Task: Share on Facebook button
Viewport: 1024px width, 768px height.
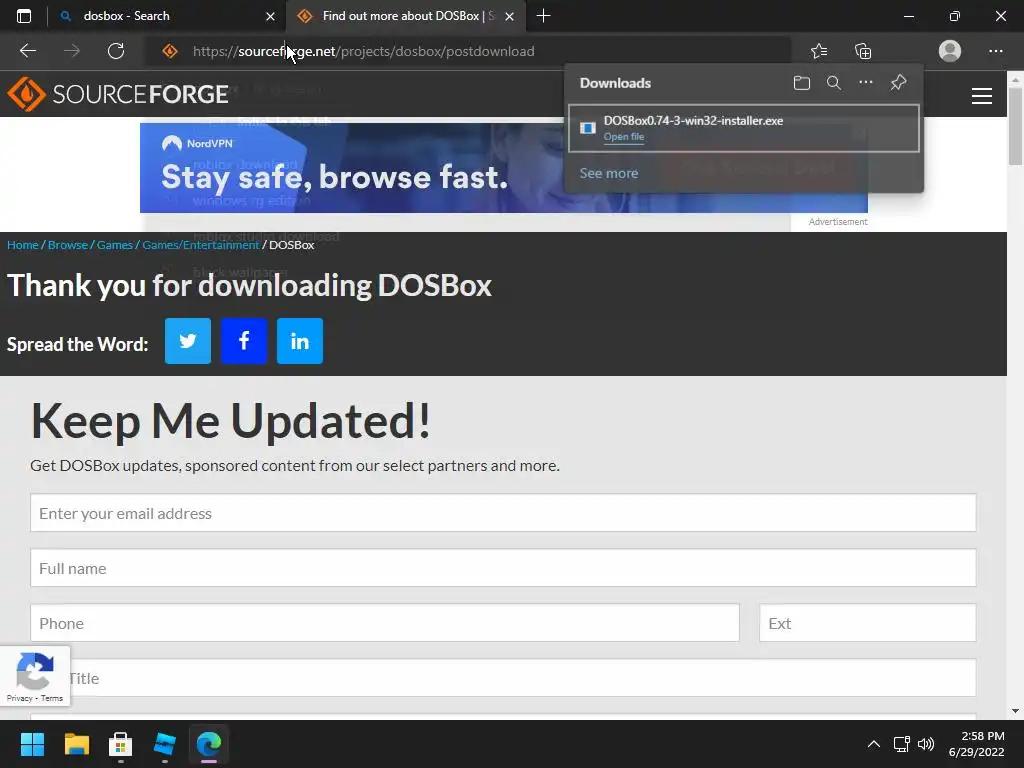Action: (x=244, y=341)
